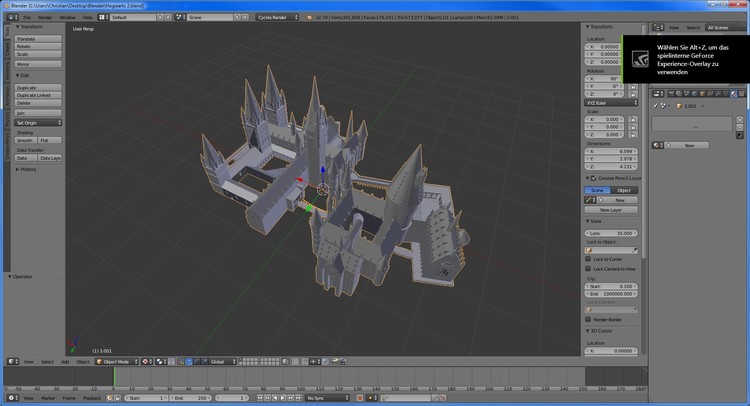Open the pivot point selector
750x406 pixels.
tap(161, 362)
